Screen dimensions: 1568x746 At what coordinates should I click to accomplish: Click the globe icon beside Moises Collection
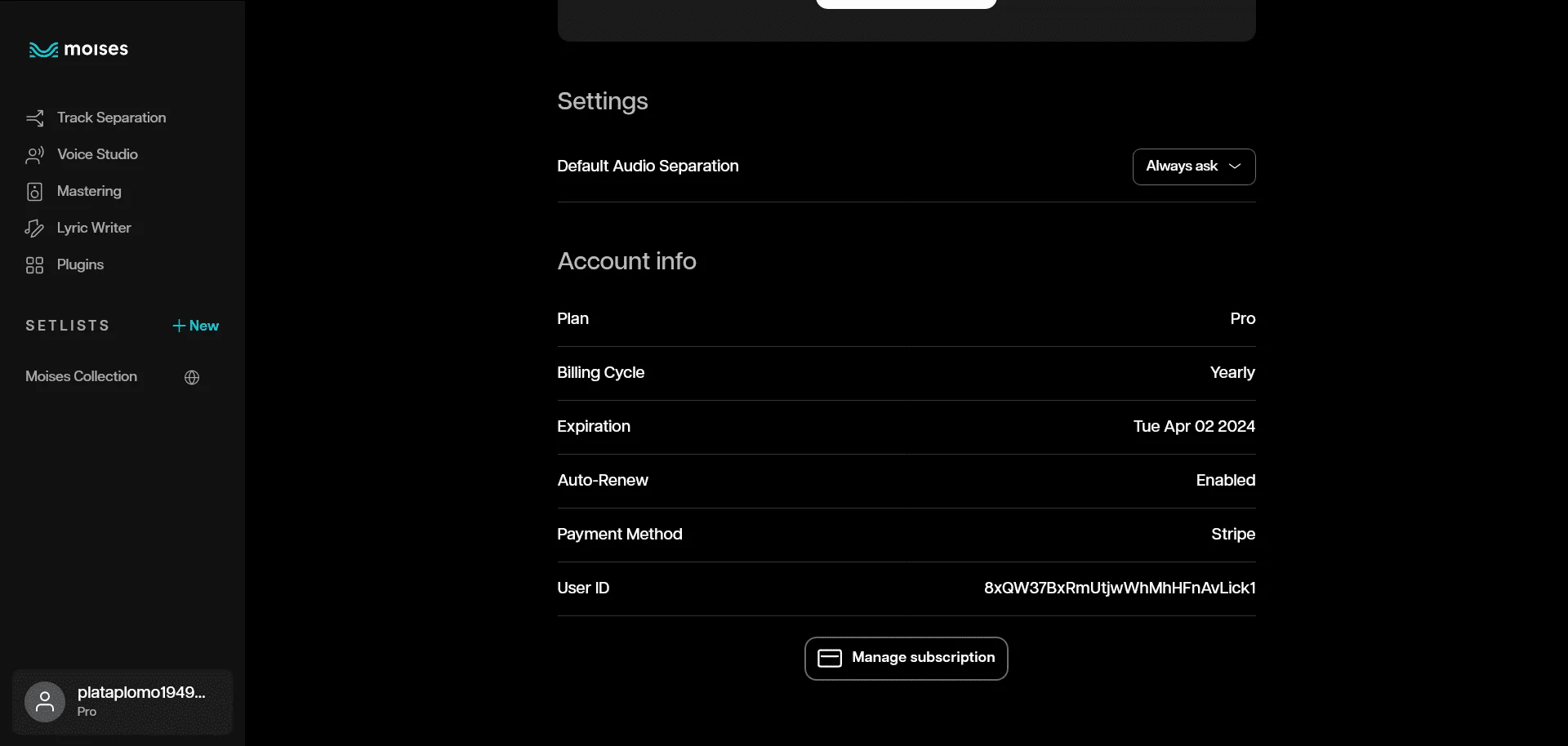[x=192, y=377]
